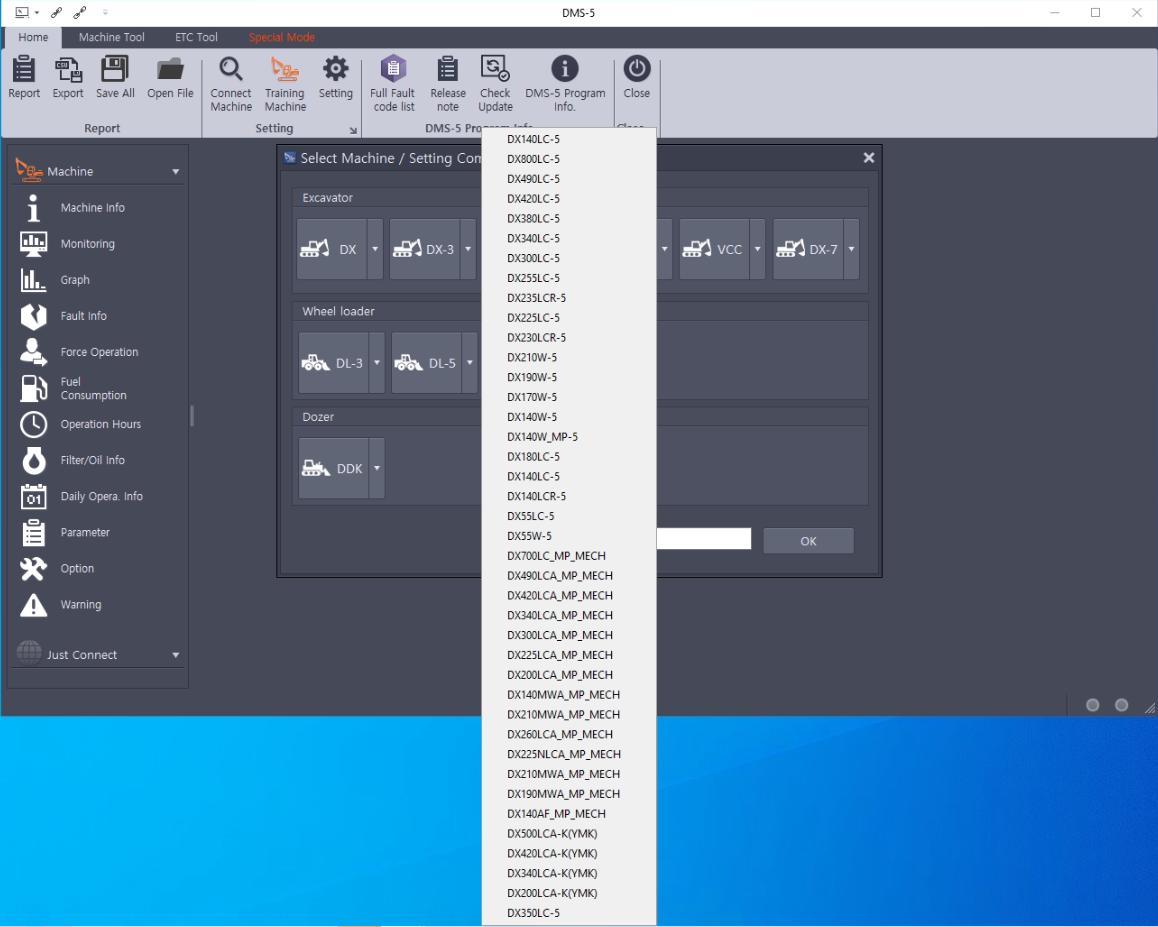
Task: Choose DX700LC_MP_MECH in the dropdown list
Action: 556,556
